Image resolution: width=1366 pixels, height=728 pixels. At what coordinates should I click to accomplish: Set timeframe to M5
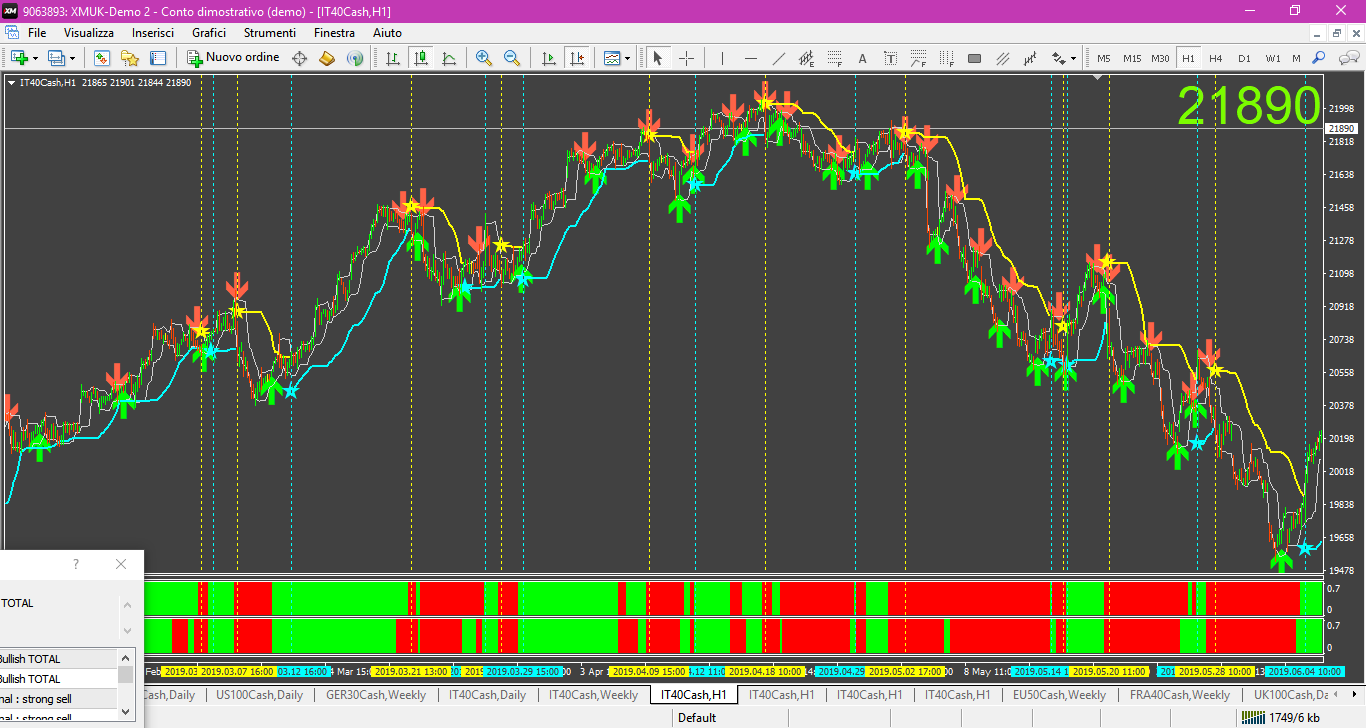pos(1104,58)
